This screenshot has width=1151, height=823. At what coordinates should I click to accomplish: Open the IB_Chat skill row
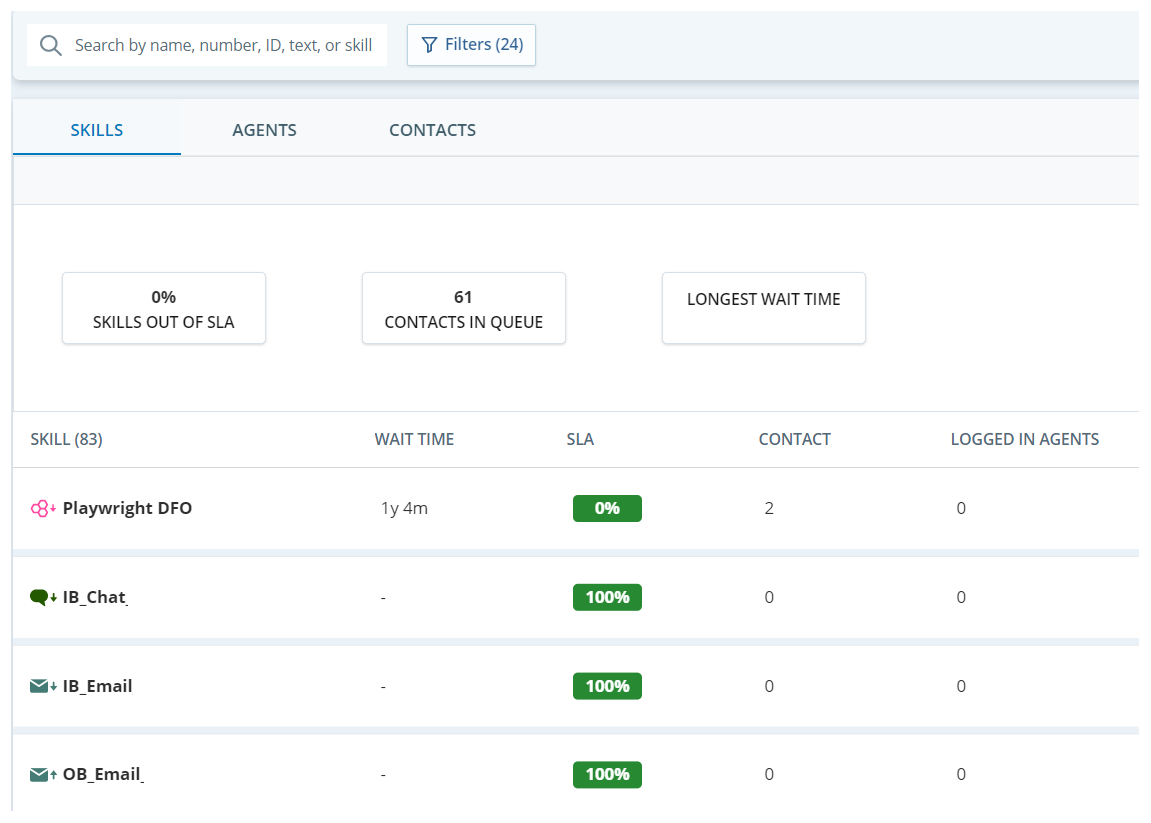(576, 597)
